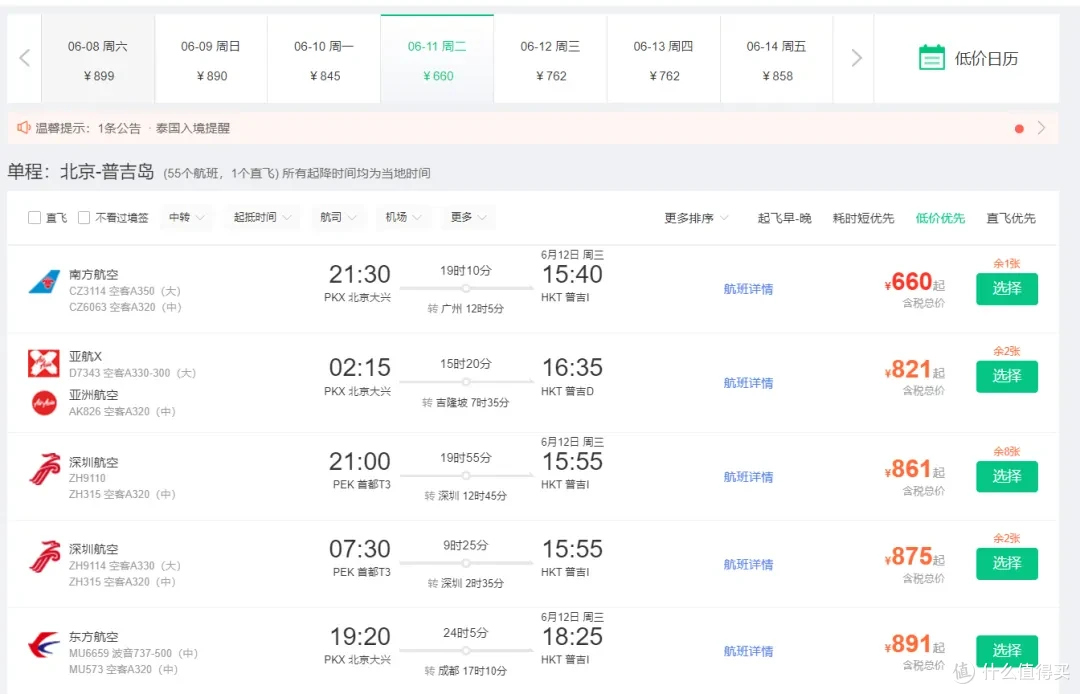Open 航班详情 for the ¥821 flight
Image resolution: width=1080 pixels, height=694 pixels.
pyautogui.click(x=748, y=383)
